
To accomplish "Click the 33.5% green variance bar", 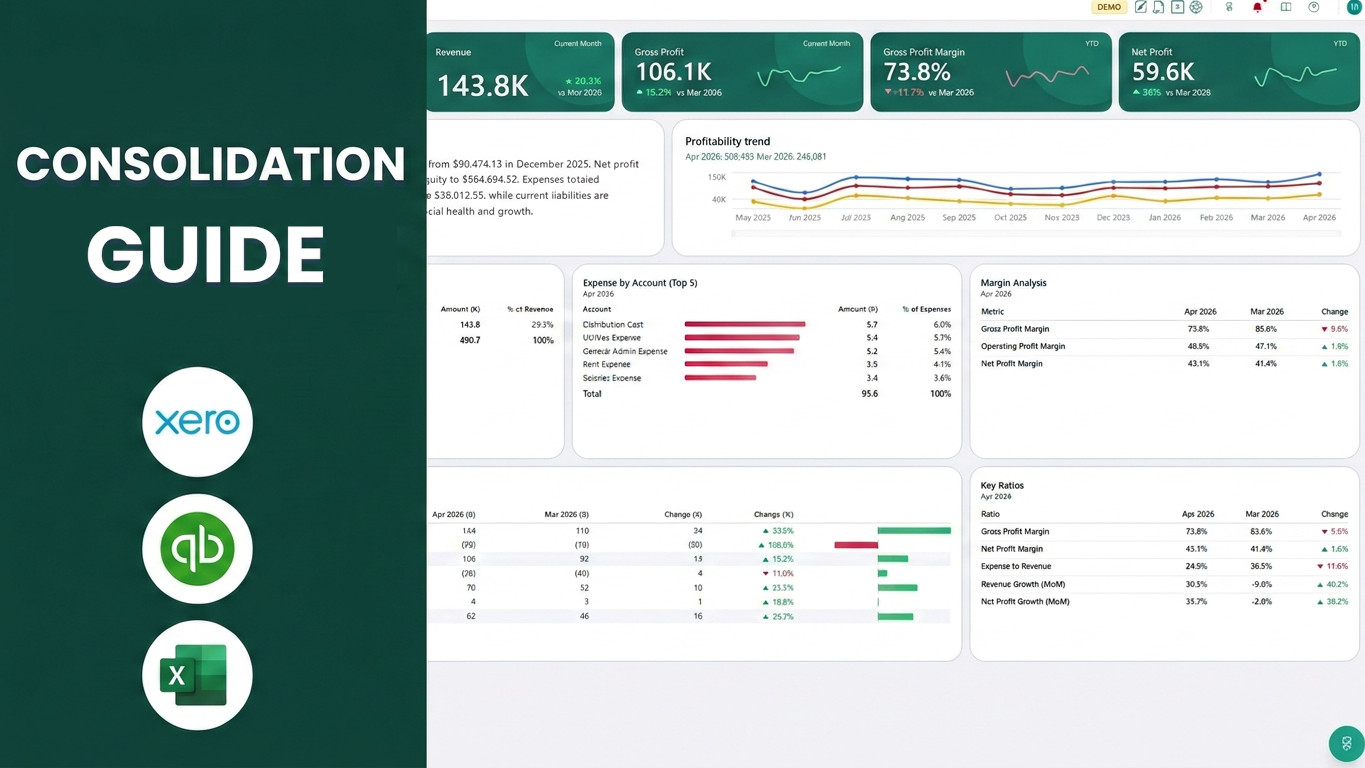I will tap(914, 531).
